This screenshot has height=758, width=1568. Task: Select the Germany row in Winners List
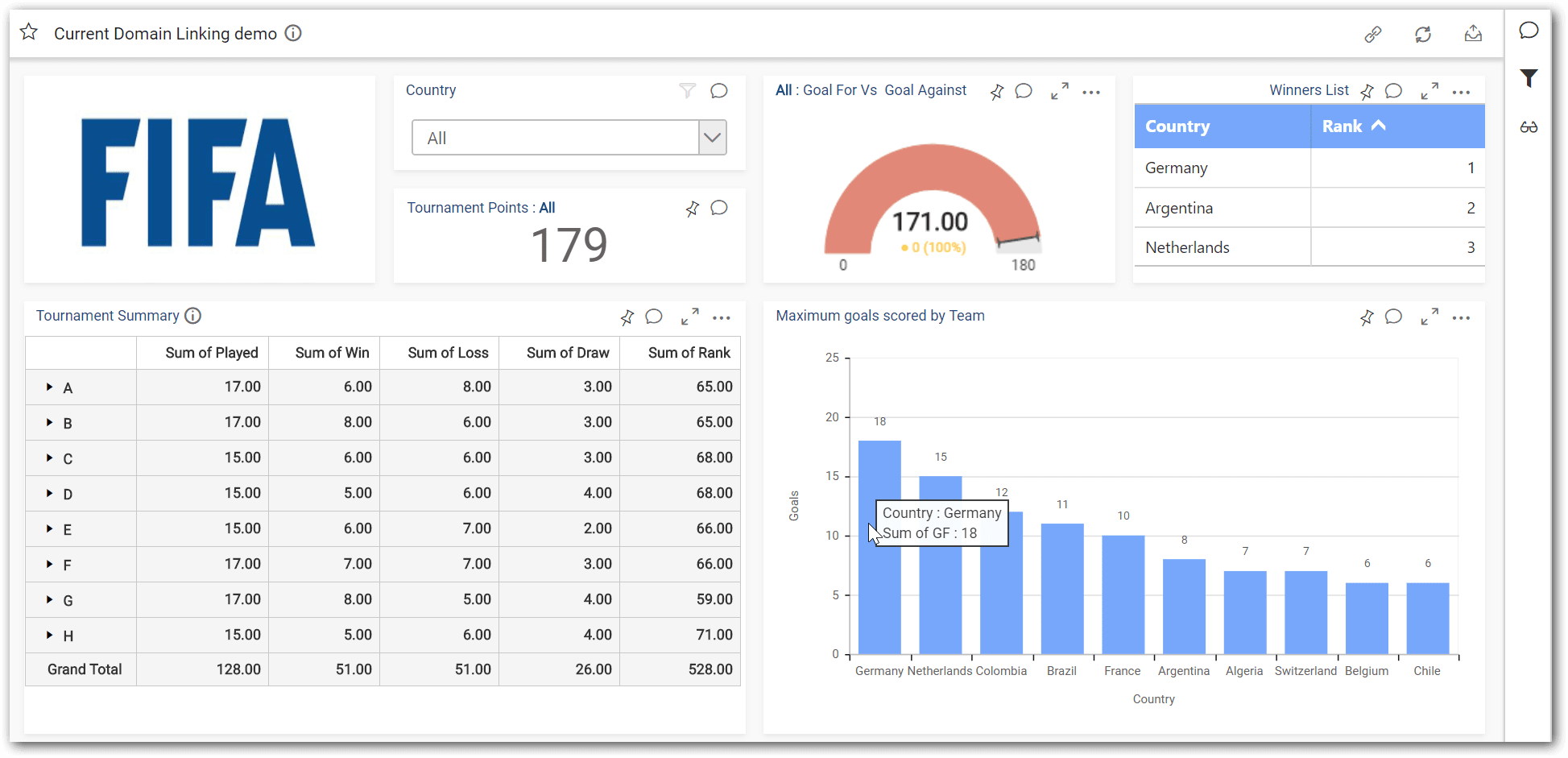1309,168
